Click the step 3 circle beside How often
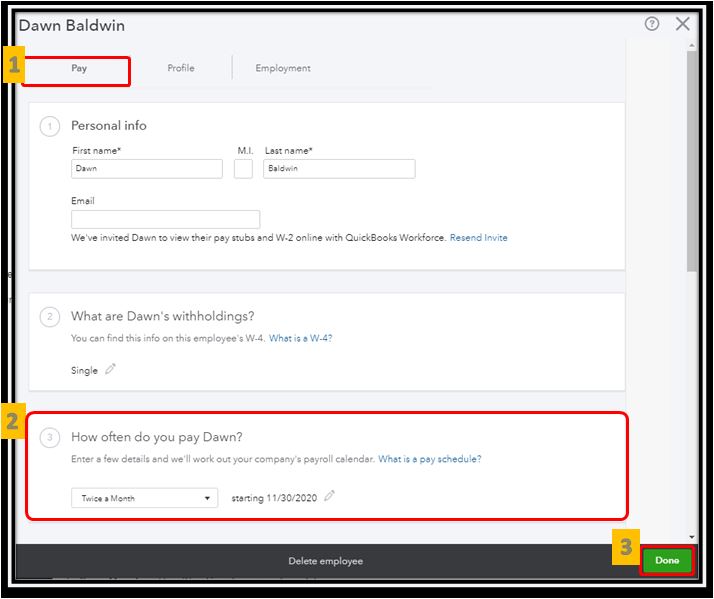 [50, 438]
